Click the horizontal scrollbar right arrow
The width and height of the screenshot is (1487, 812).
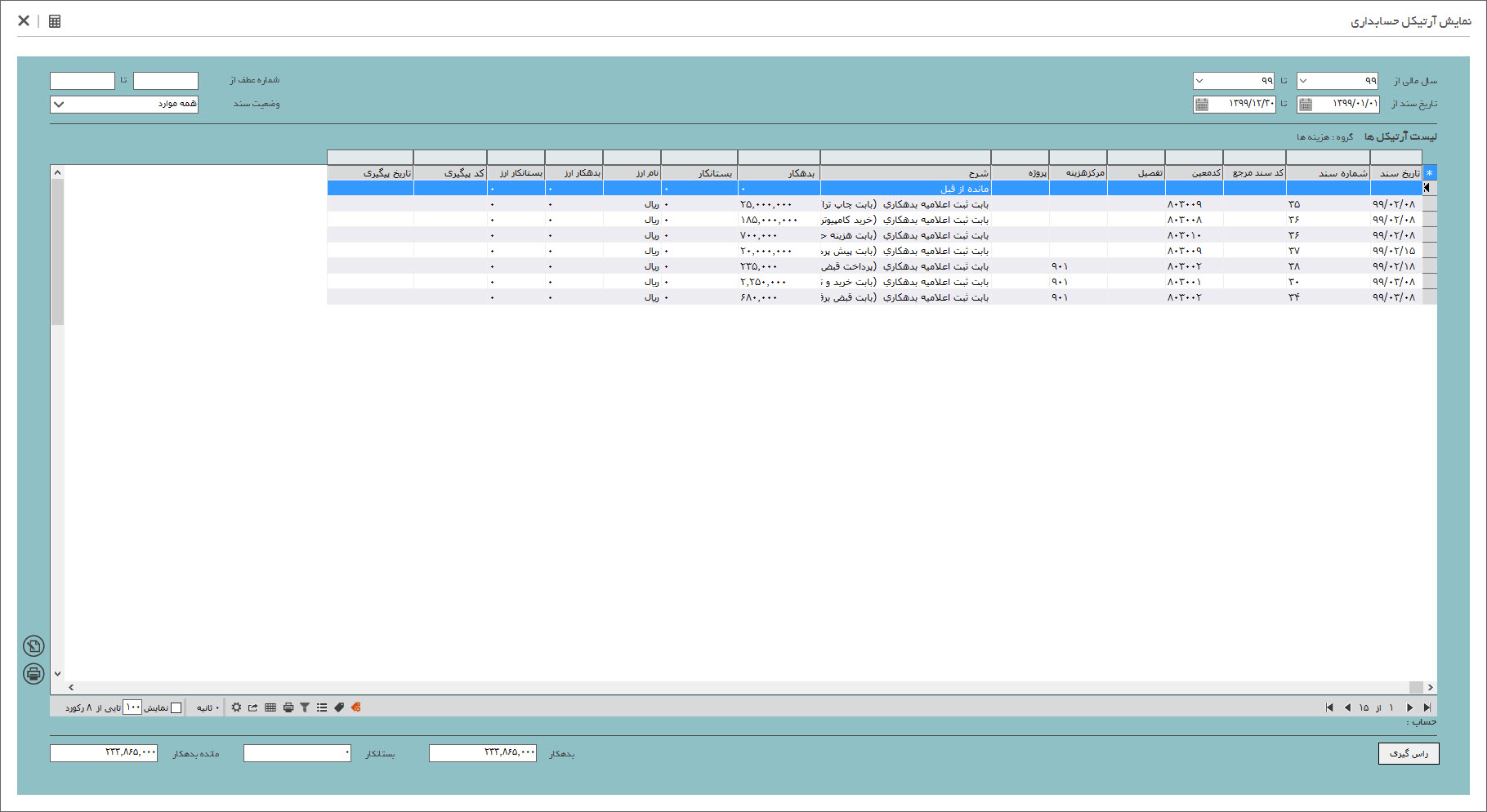click(1430, 688)
